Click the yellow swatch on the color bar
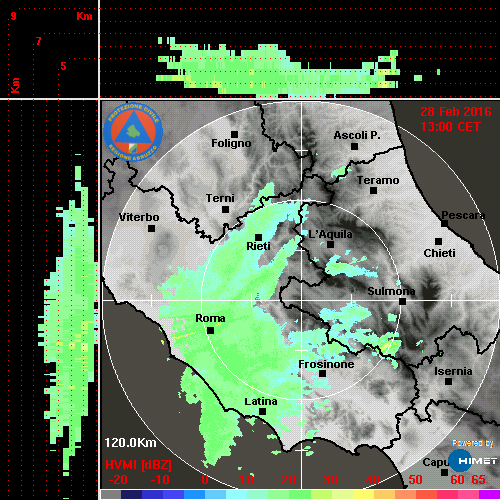The height and width of the screenshot is (500, 500). (x=363, y=494)
